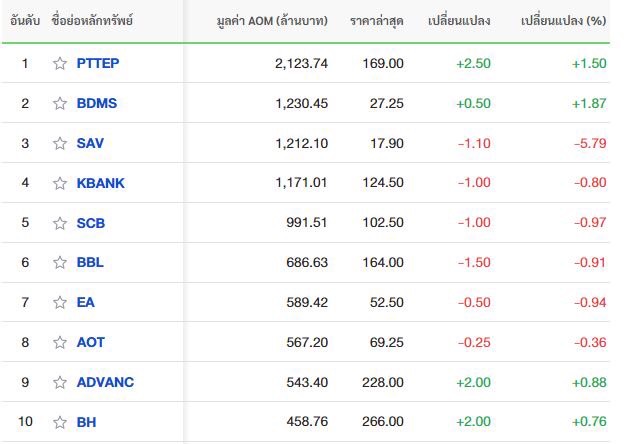Click the star icon beside BH
631x444 pixels.
60,422
